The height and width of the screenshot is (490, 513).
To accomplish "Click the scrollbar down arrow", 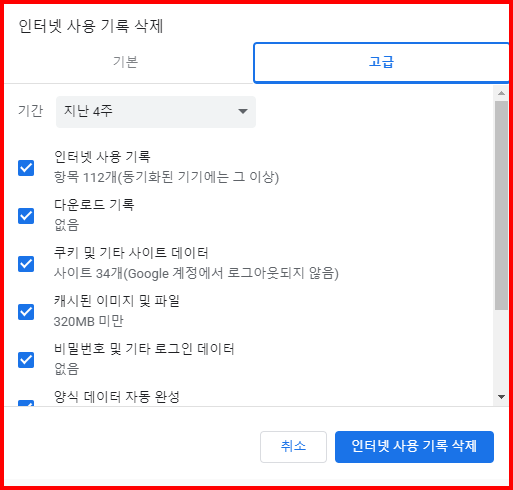I will pos(501,397).
